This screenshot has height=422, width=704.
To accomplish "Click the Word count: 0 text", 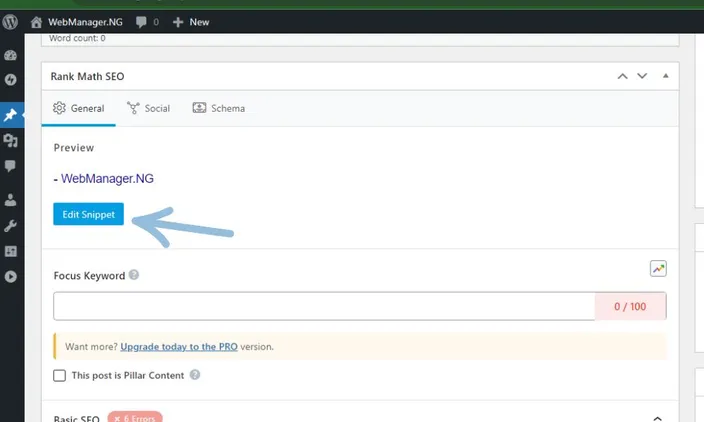I will 77,38.
